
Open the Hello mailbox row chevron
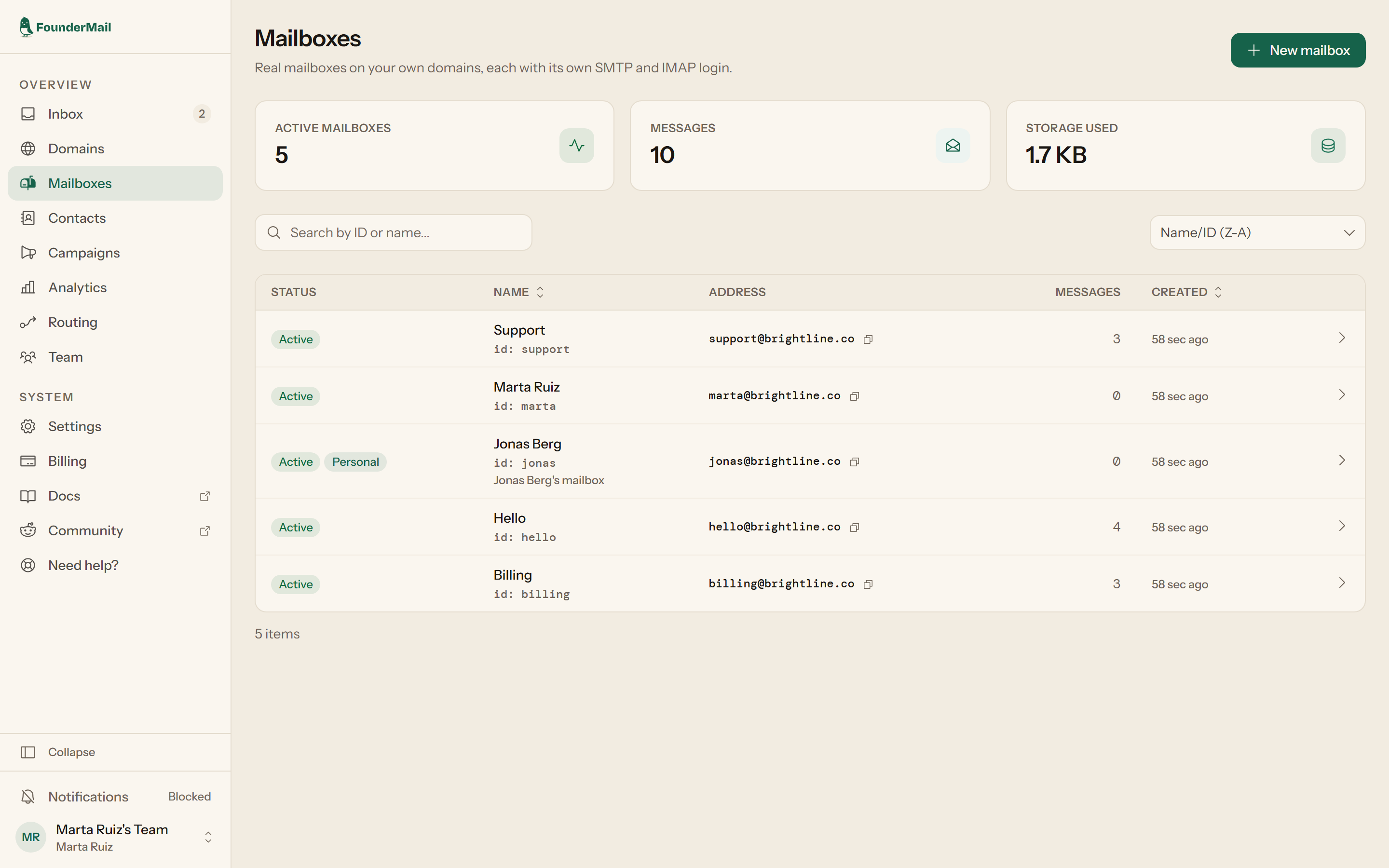[x=1342, y=526]
